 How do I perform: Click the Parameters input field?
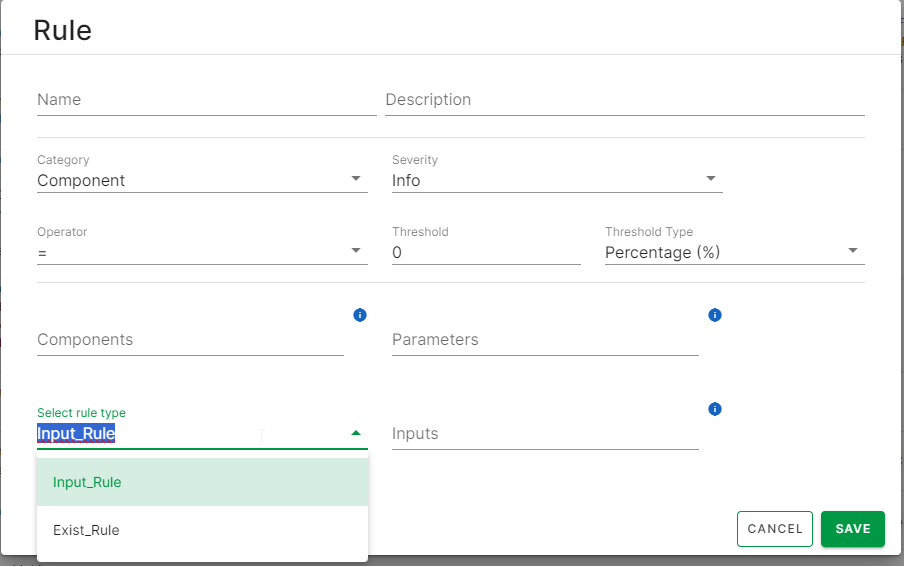tap(545, 340)
